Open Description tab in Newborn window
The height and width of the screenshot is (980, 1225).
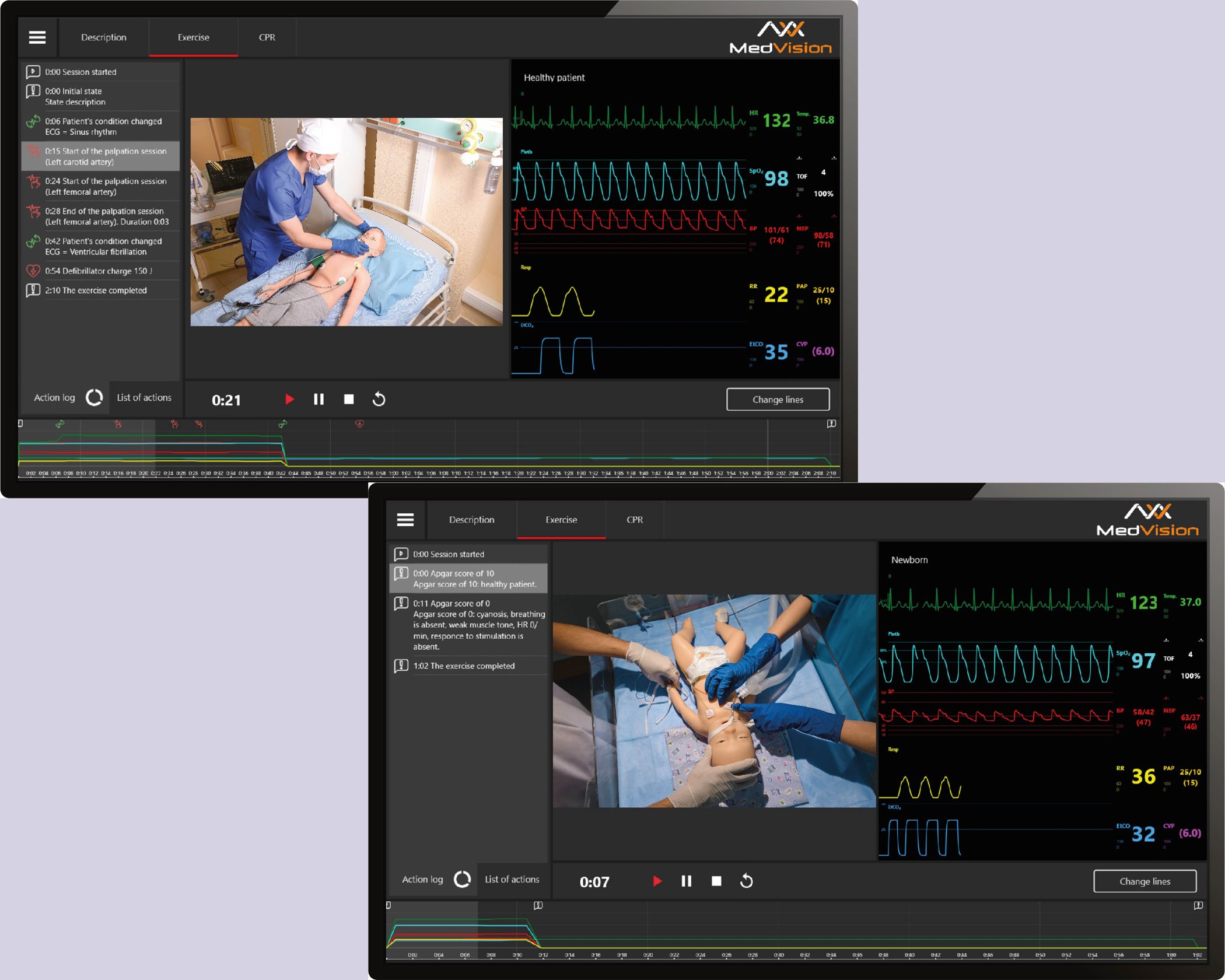click(471, 520)
